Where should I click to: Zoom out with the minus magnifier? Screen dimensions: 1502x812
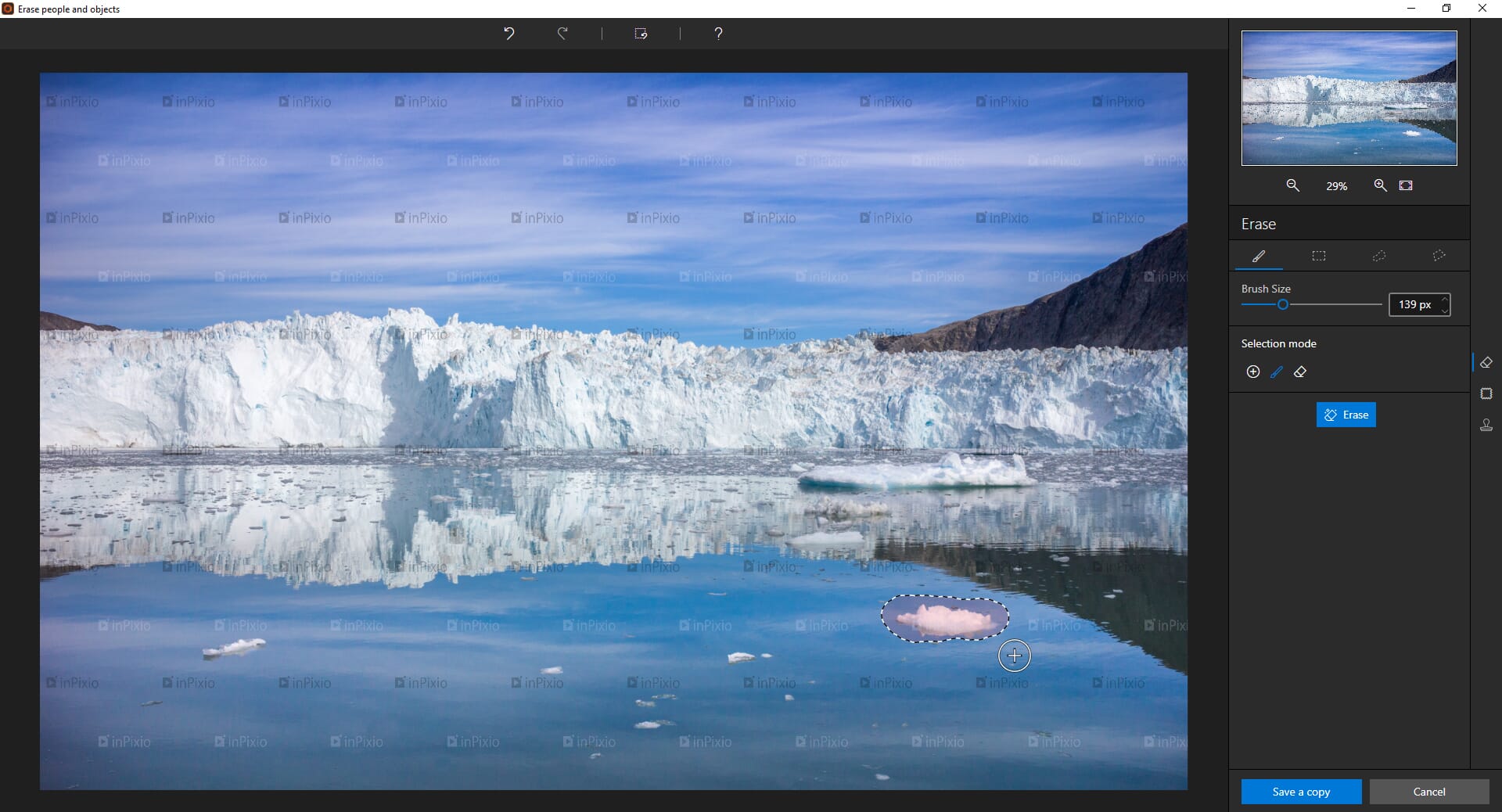click(x=1293, y=185)
